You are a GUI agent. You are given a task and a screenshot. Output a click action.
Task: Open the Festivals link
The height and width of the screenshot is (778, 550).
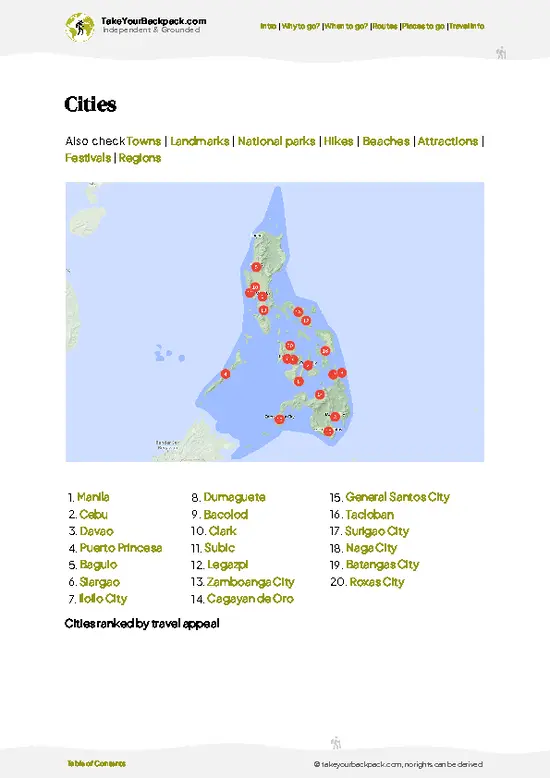pyautogui.click(x=88, y=158)
